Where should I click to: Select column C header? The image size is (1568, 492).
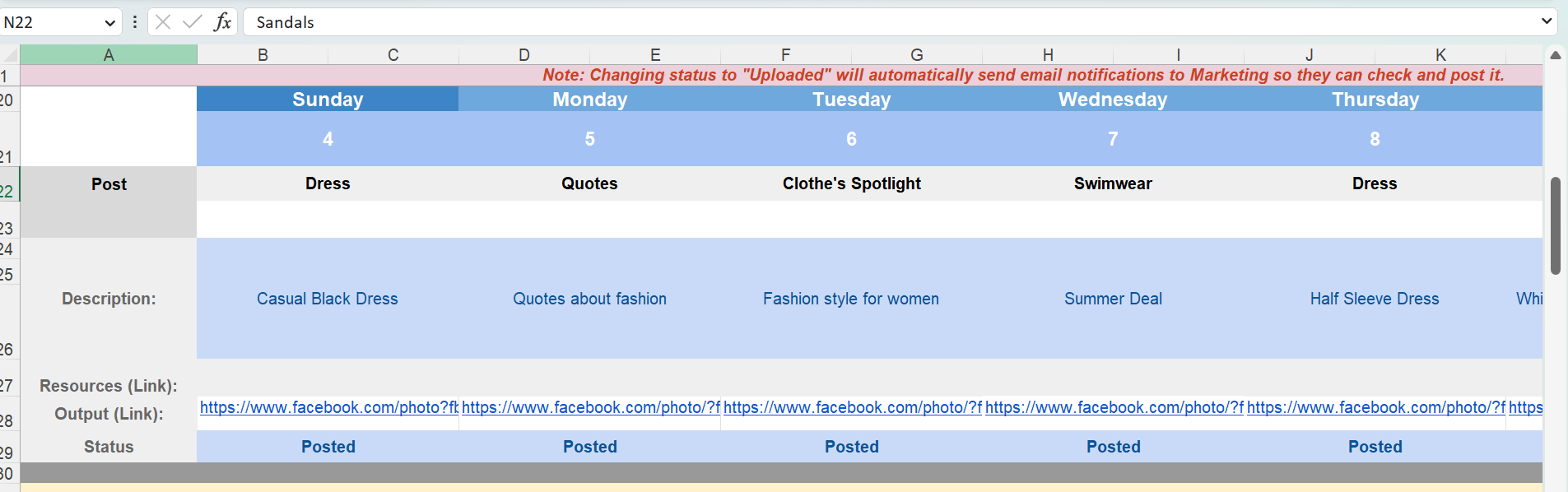[393, 55]
